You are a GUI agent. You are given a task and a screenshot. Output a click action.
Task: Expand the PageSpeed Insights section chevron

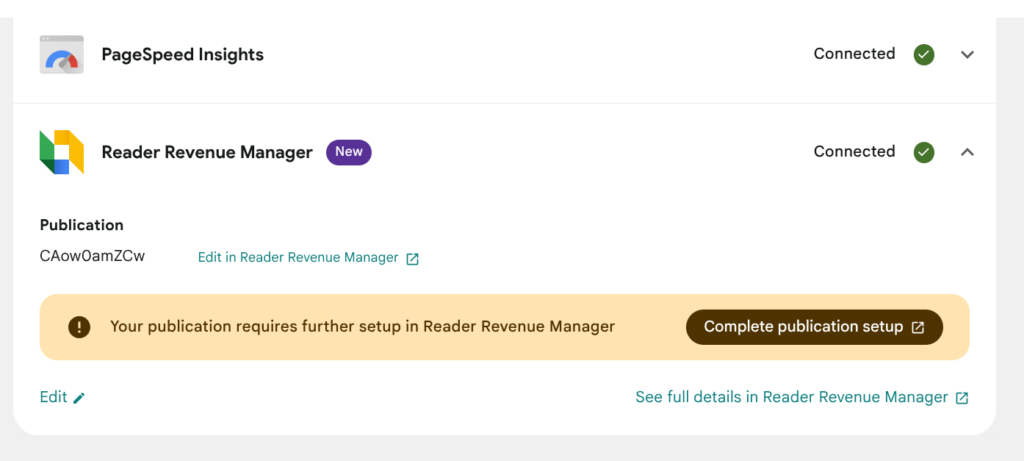967,54
